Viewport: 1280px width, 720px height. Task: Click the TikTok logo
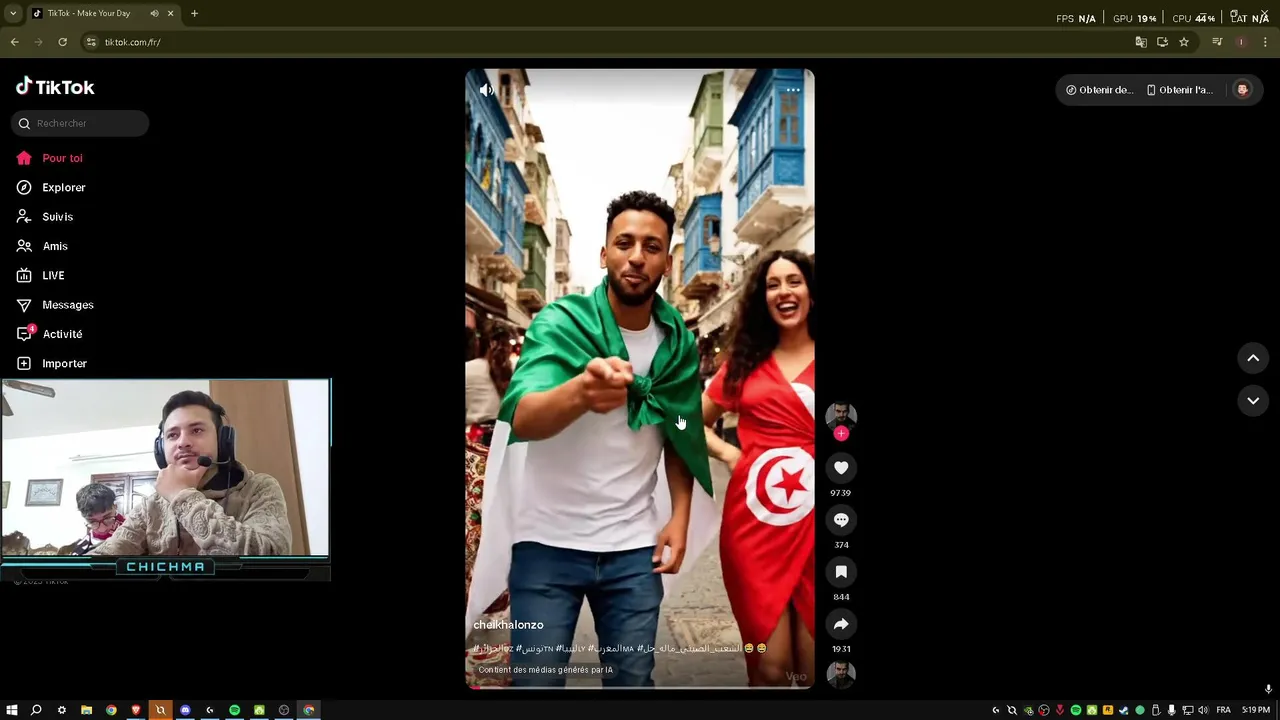pyautogui.click(x=55, y=87)
